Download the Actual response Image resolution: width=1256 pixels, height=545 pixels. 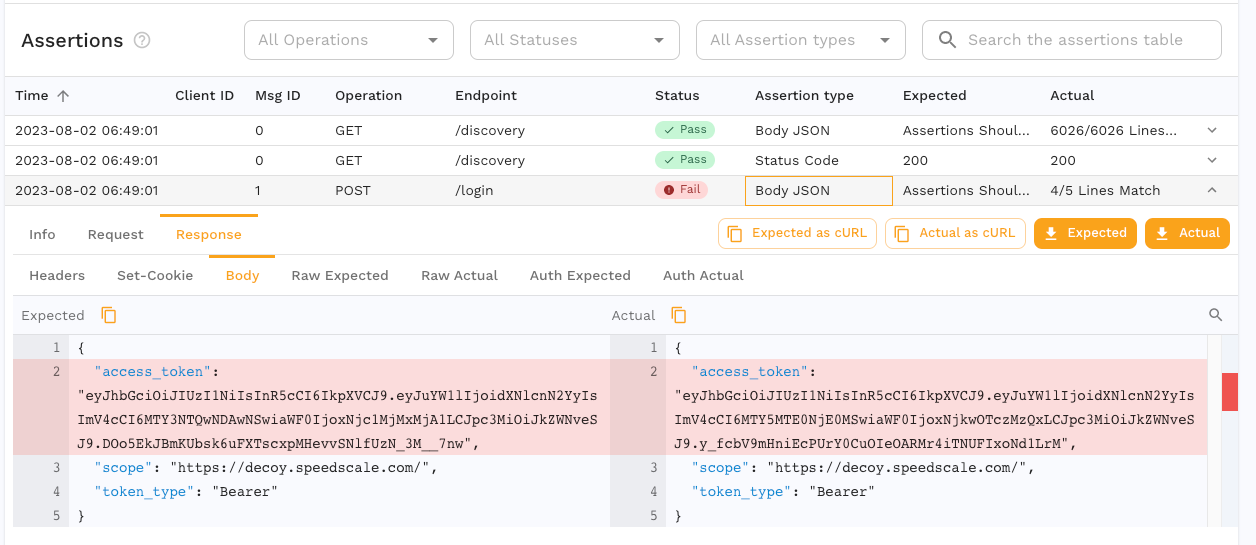tap(1187, 233)
